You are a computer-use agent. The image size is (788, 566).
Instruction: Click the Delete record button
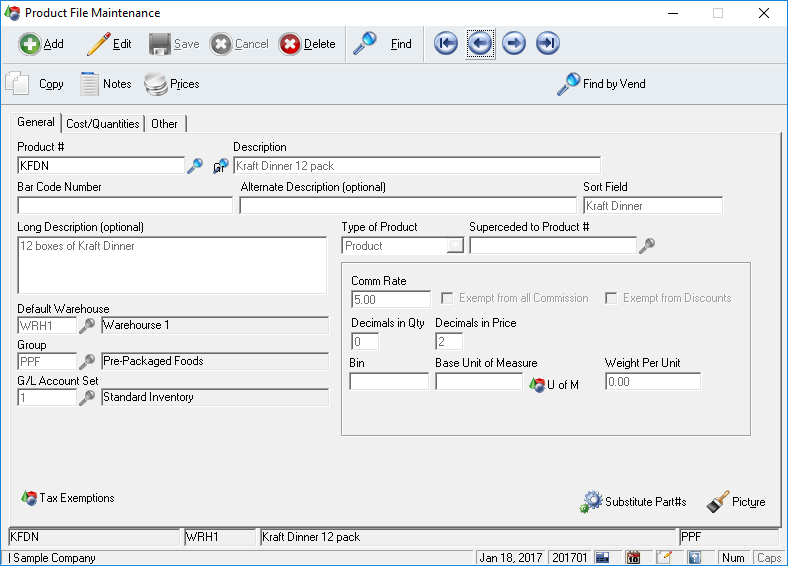(307, 44)
